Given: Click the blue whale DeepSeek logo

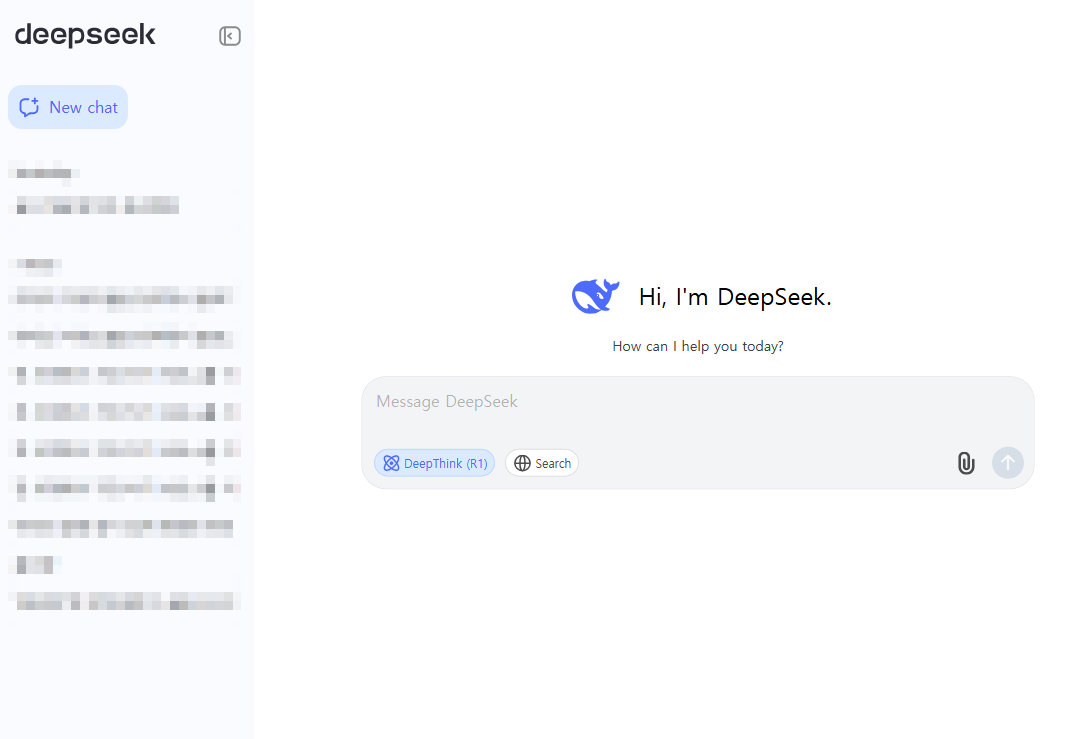Looking at the screenshot, I should [x=595, y=296].
